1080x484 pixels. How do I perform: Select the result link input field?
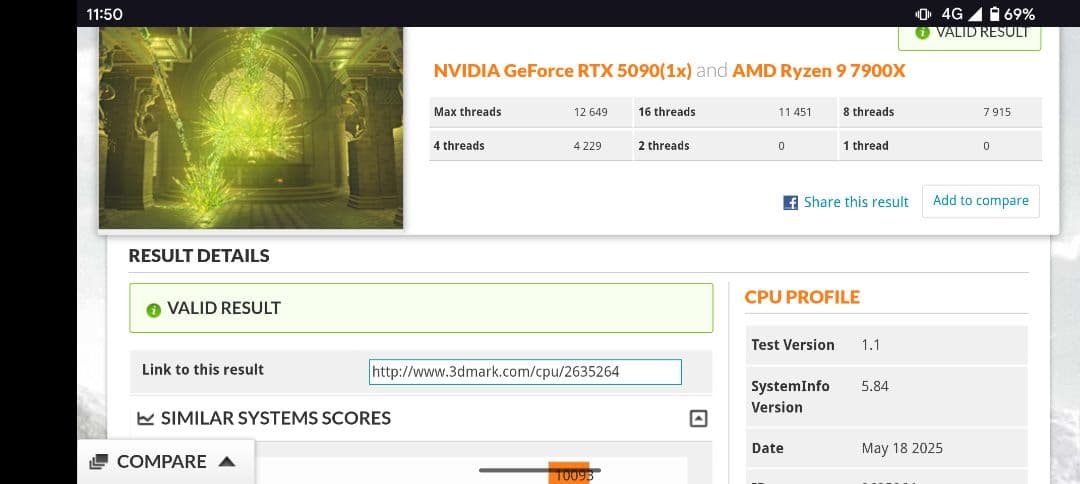pyautogui.click(x=525, y=372)
